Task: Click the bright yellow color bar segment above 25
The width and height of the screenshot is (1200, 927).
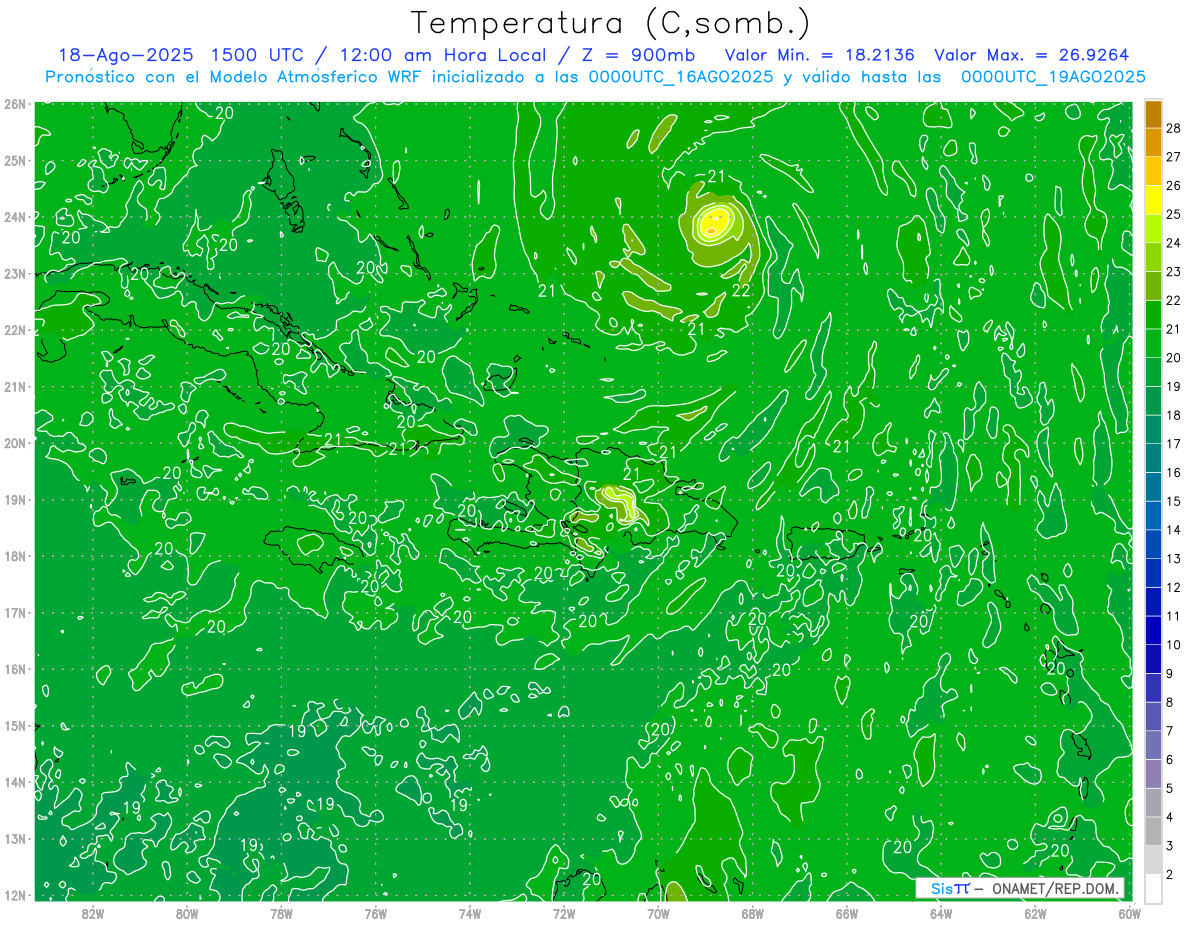Action: 1153,200
